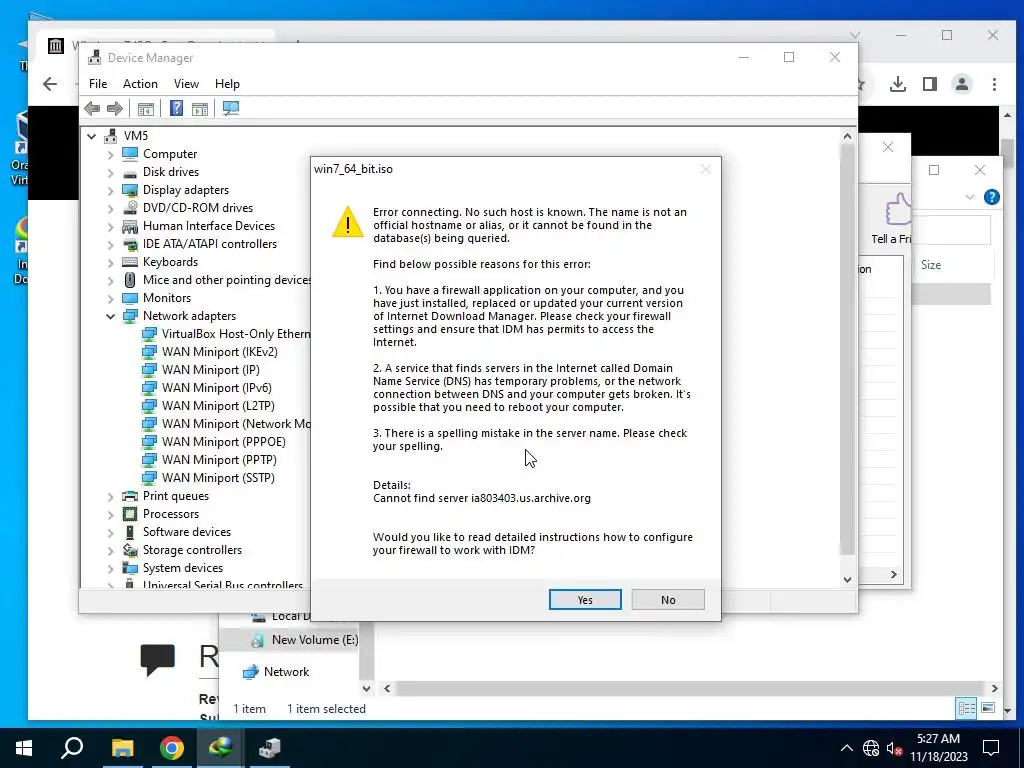Select the Display adapters device icon
The height and width of the screenshot is (768, 1024).
(130, 190)
